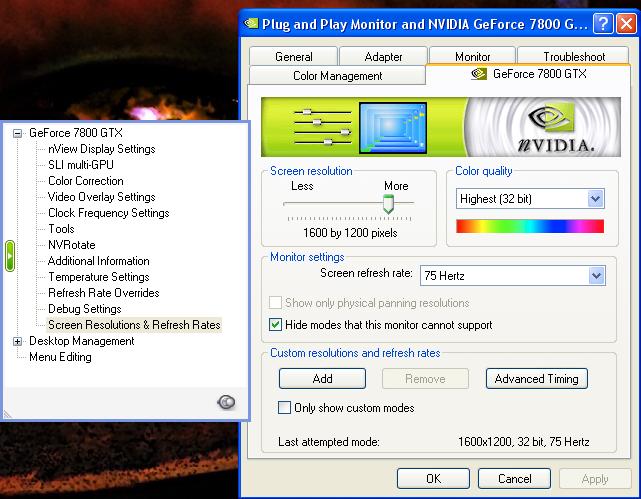Click the rainbow color quality bar
Image resolution: width=641 pixels, height=499 pixels.
[x=530, y=226]
